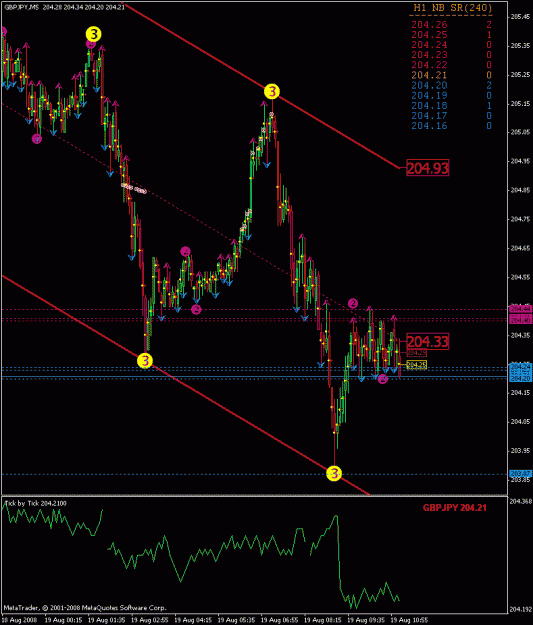Click the 19 Aug 02:55 time label
The image size is (533, 625).
[150, 620]
